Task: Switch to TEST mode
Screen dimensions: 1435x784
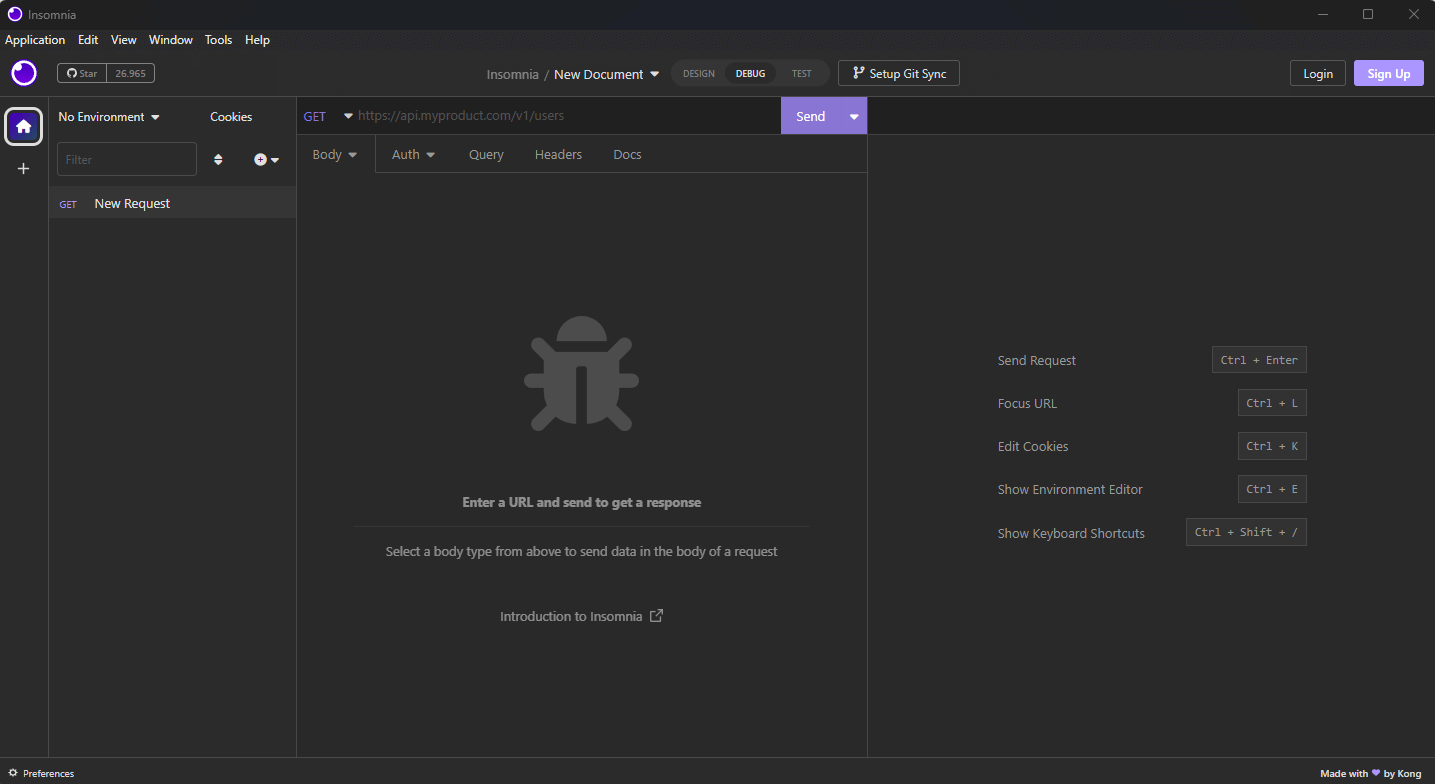Action: (802, 74)
